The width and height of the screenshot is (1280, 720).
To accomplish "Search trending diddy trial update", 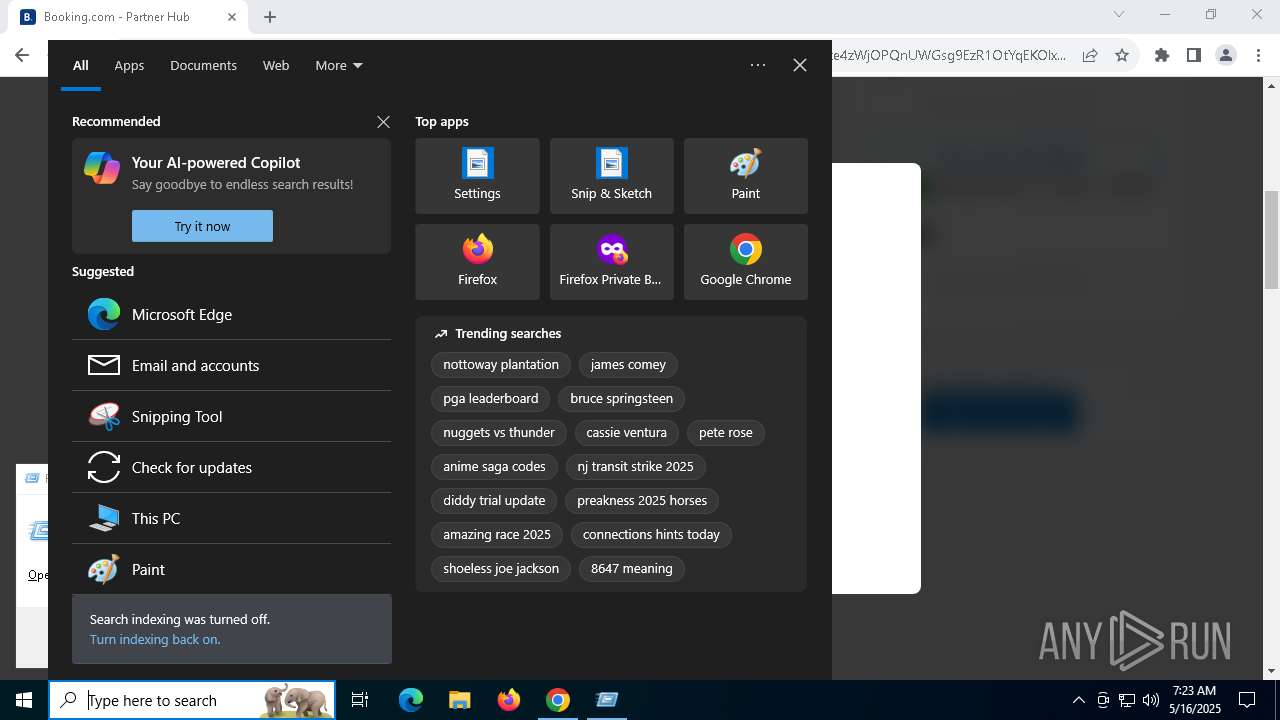I will (494, 500).
